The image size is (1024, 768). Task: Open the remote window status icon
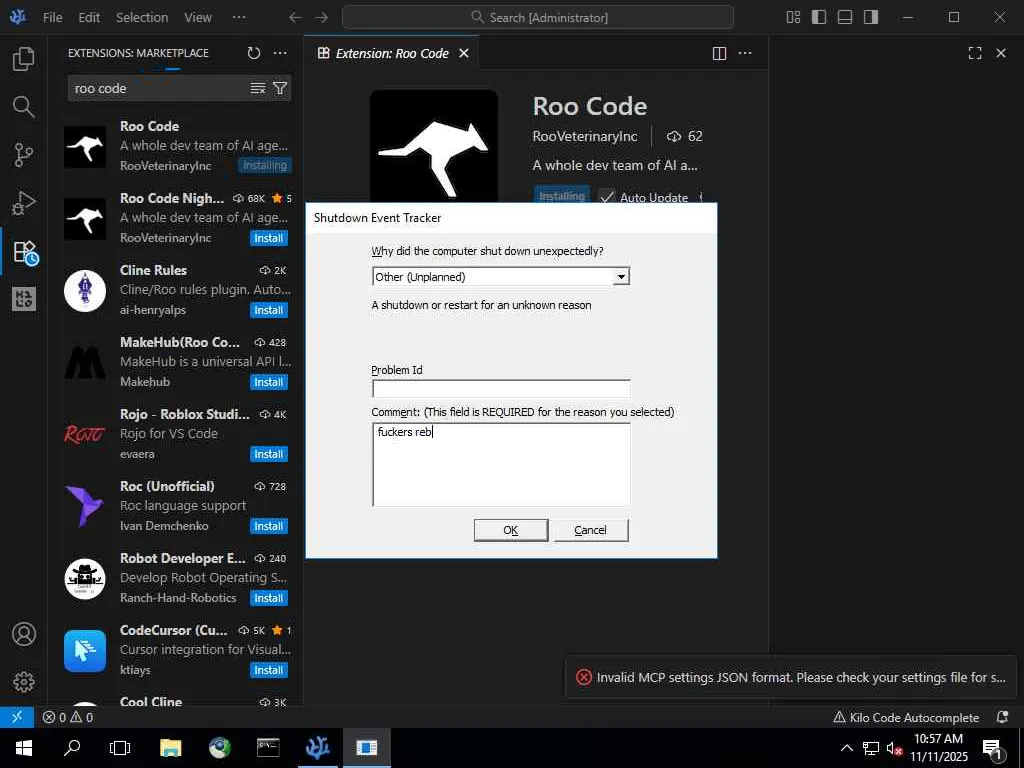coord(17,717)
